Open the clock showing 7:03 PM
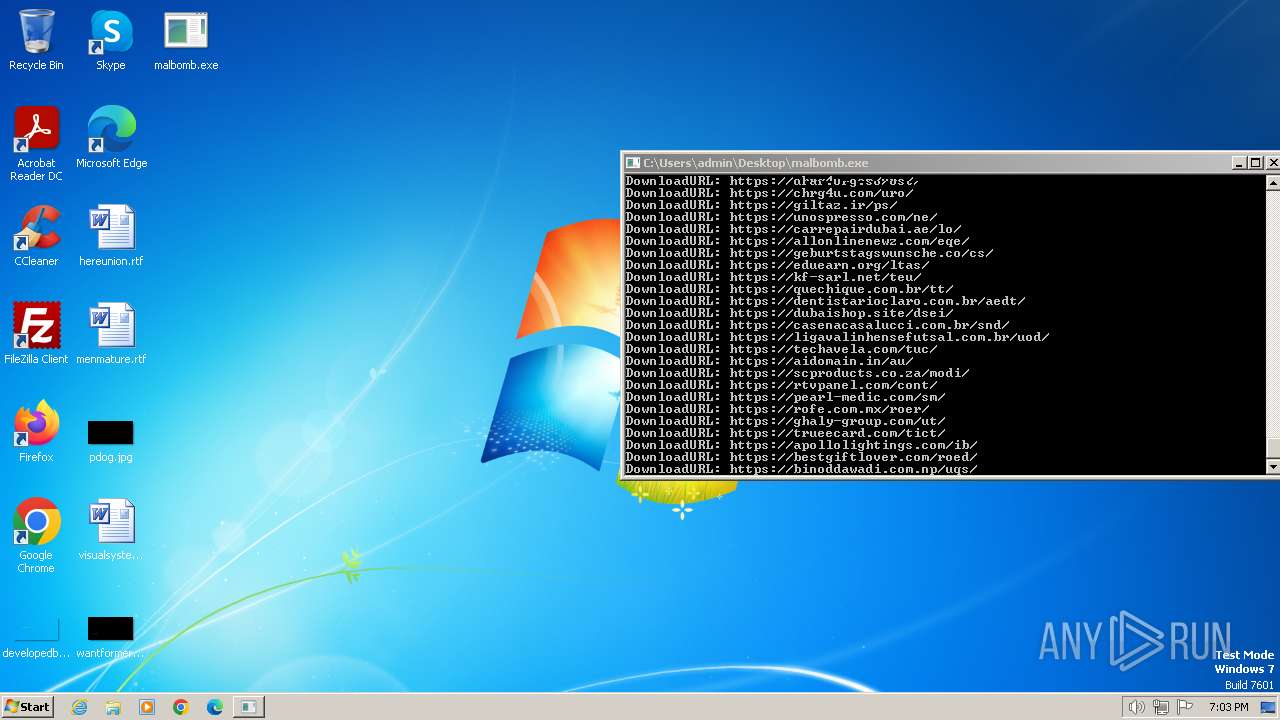1280x720 pixels. pos(1229,707)
